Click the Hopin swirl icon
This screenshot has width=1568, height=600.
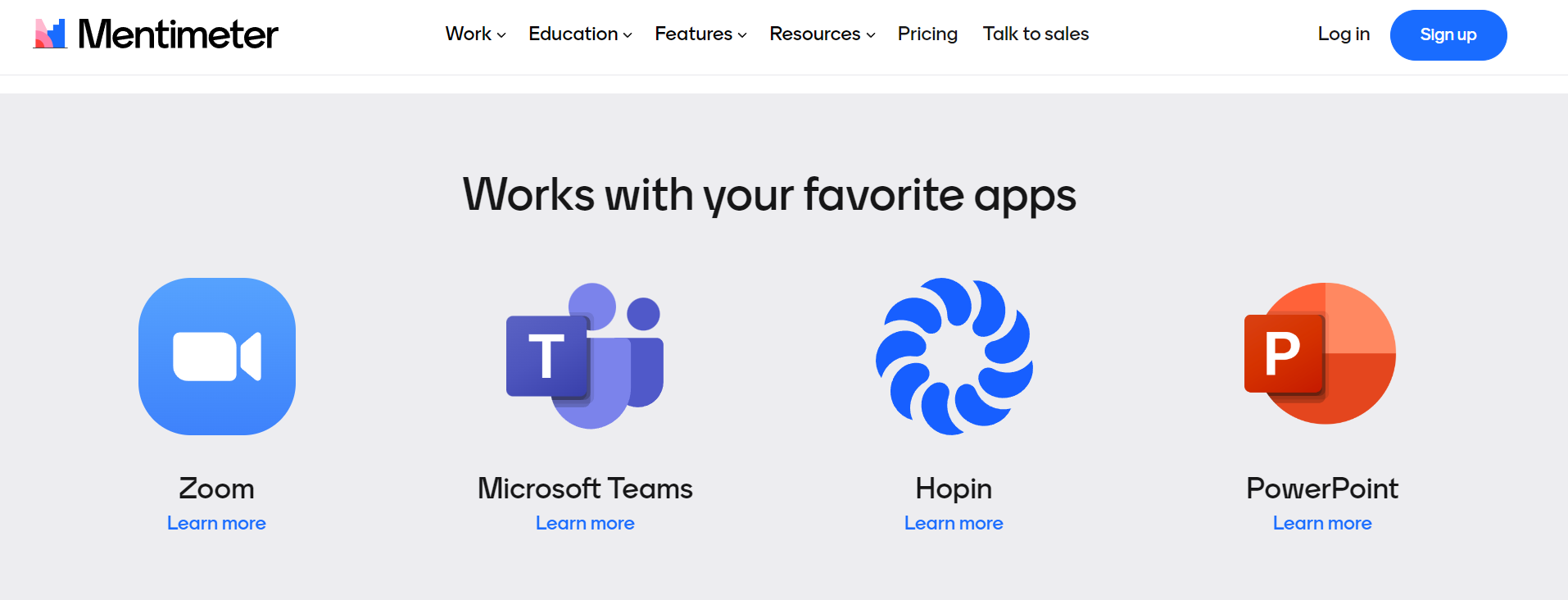[x=954, y=357]
